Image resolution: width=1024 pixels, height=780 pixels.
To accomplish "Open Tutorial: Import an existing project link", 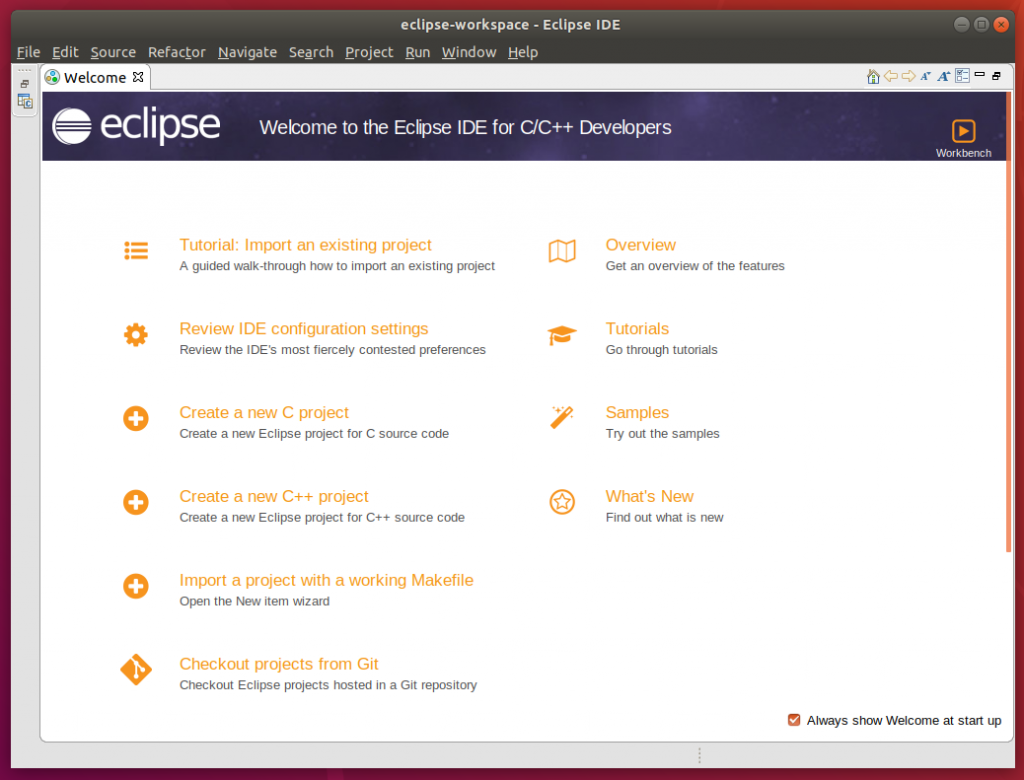I will click(305, 245).
